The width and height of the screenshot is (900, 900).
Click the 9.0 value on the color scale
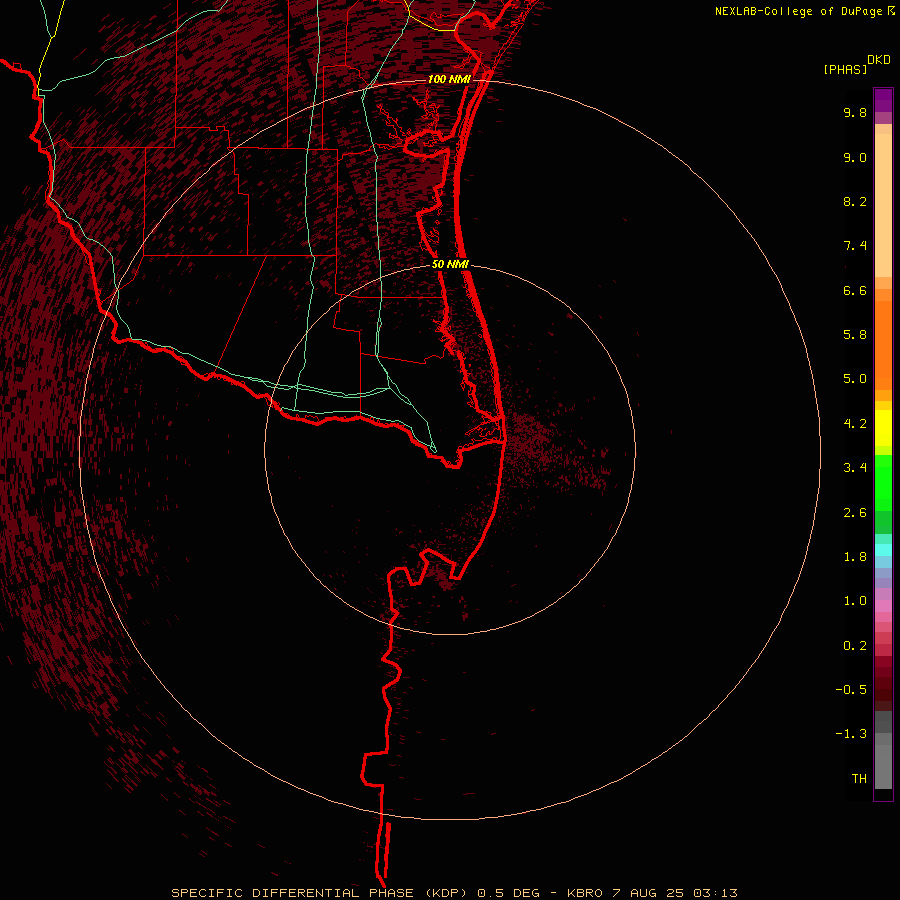coord(855,157)
